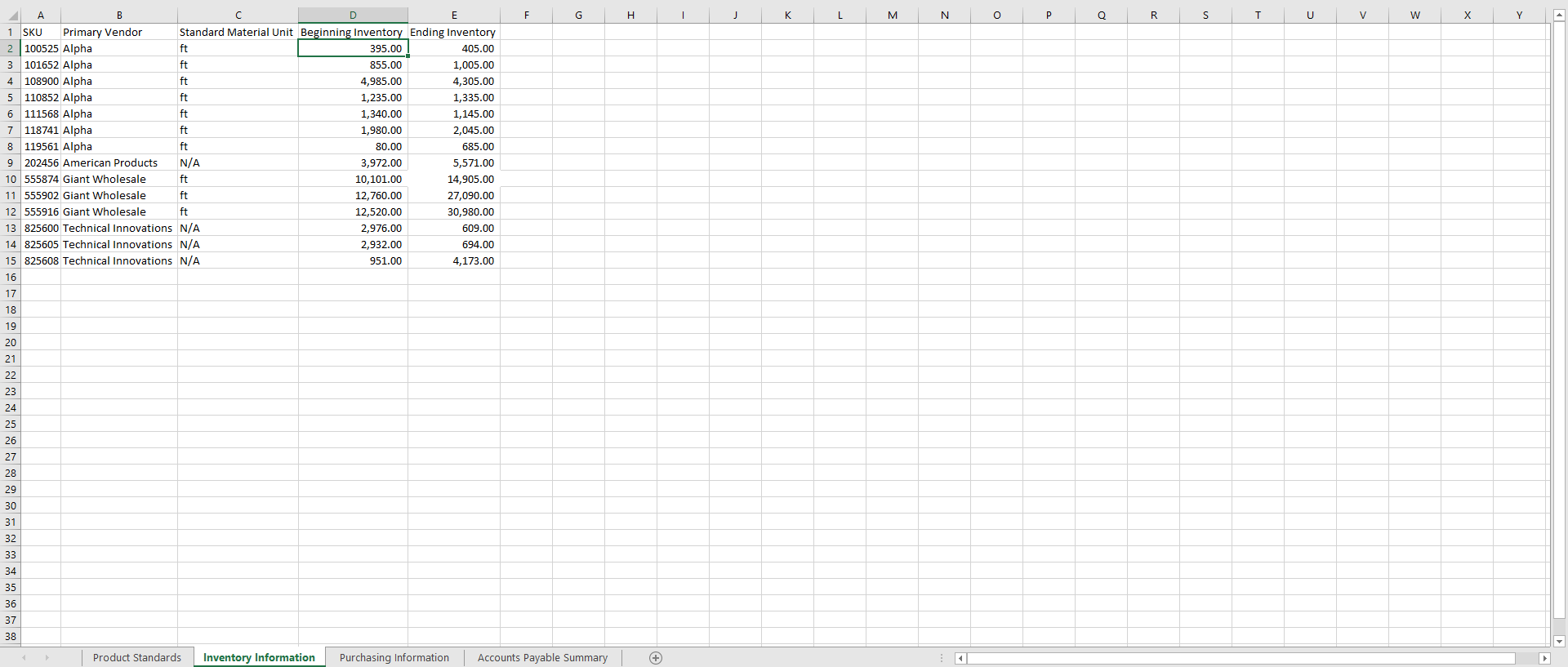Select column Y header
1568x667 pixels.
1519,16
